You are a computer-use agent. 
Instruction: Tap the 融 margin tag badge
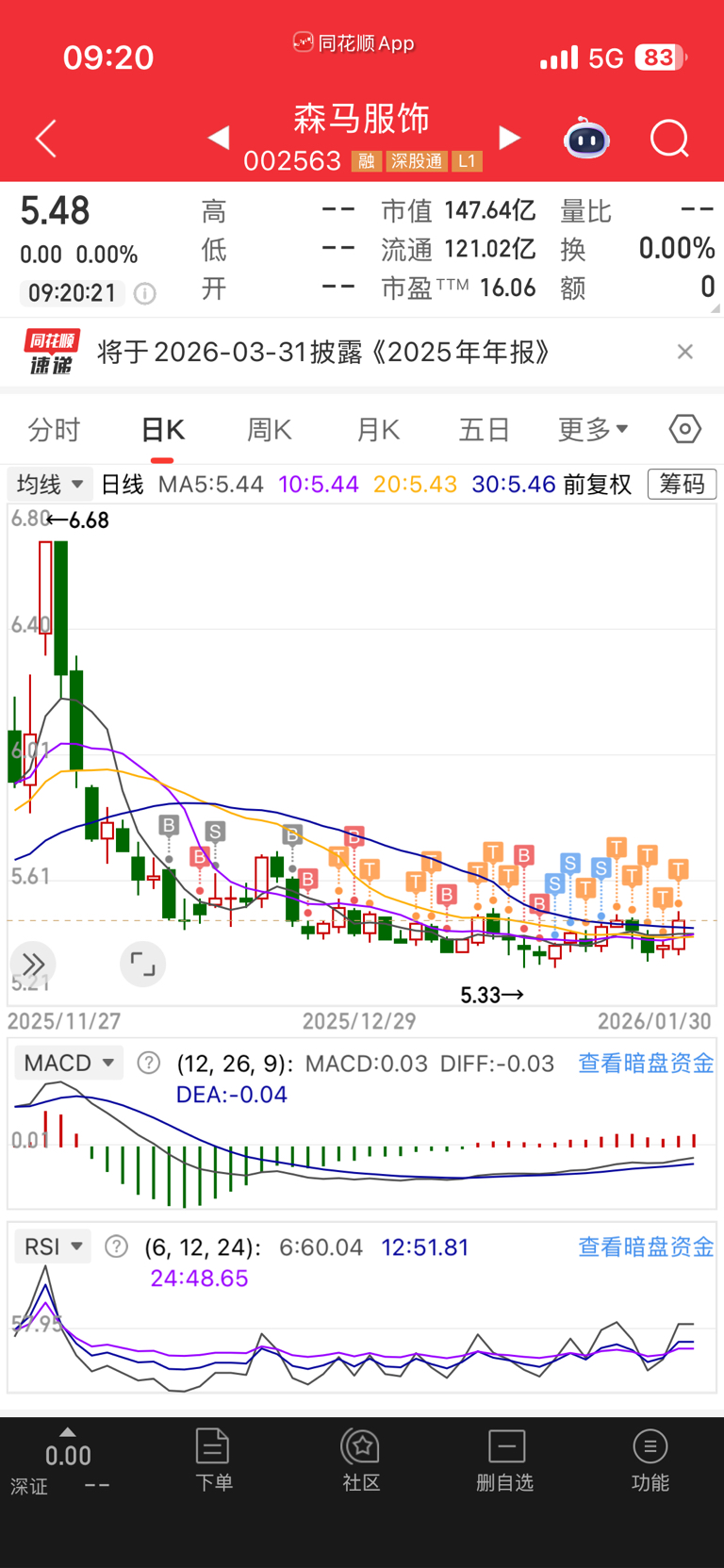(366, 161)
